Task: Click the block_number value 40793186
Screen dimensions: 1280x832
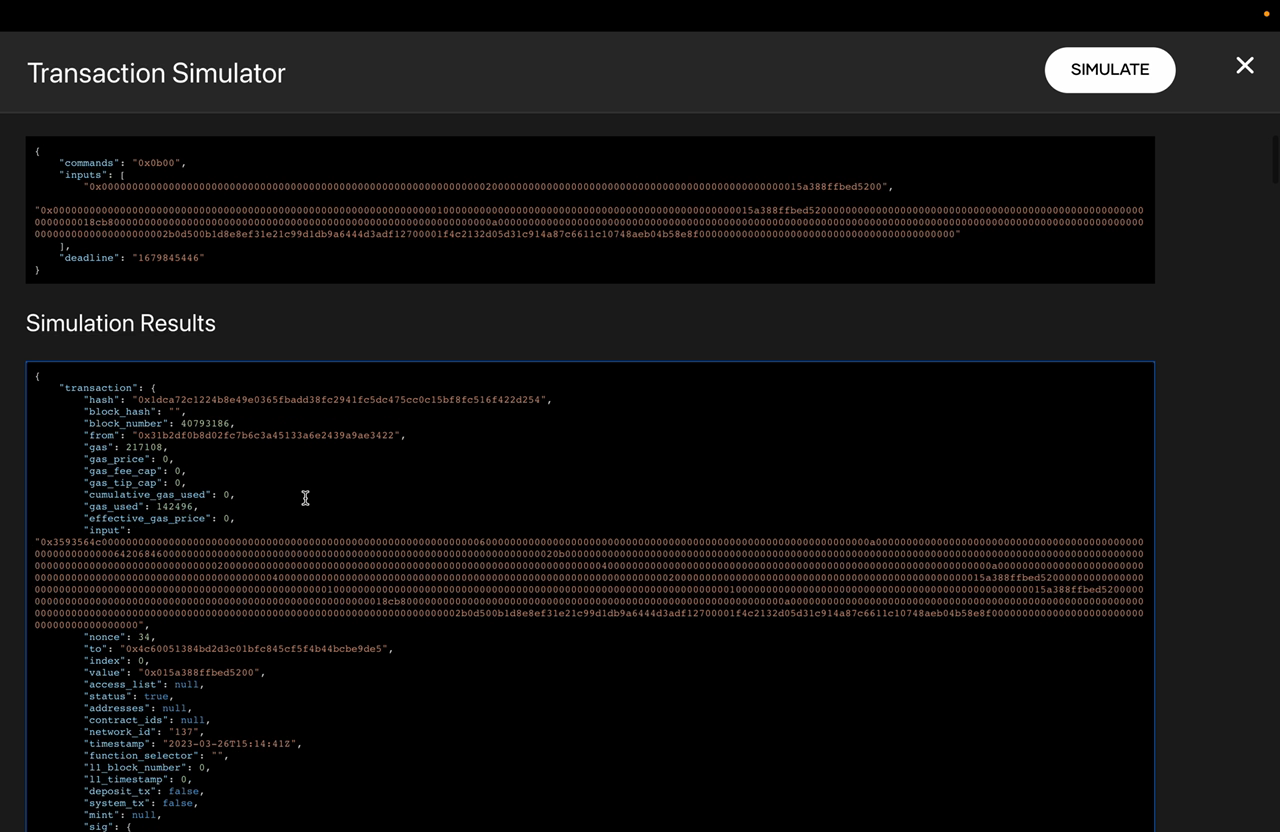Action: (204, 424)
